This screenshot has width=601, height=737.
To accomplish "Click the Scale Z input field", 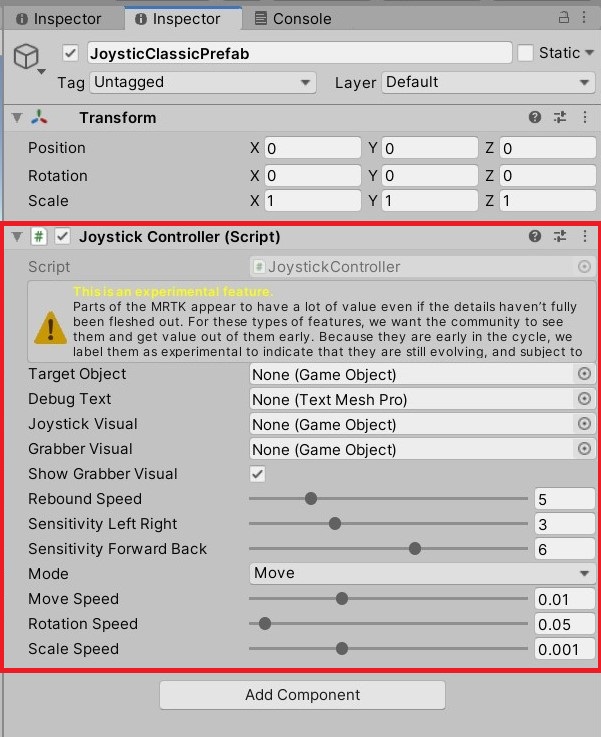I will tap(547, 201).
